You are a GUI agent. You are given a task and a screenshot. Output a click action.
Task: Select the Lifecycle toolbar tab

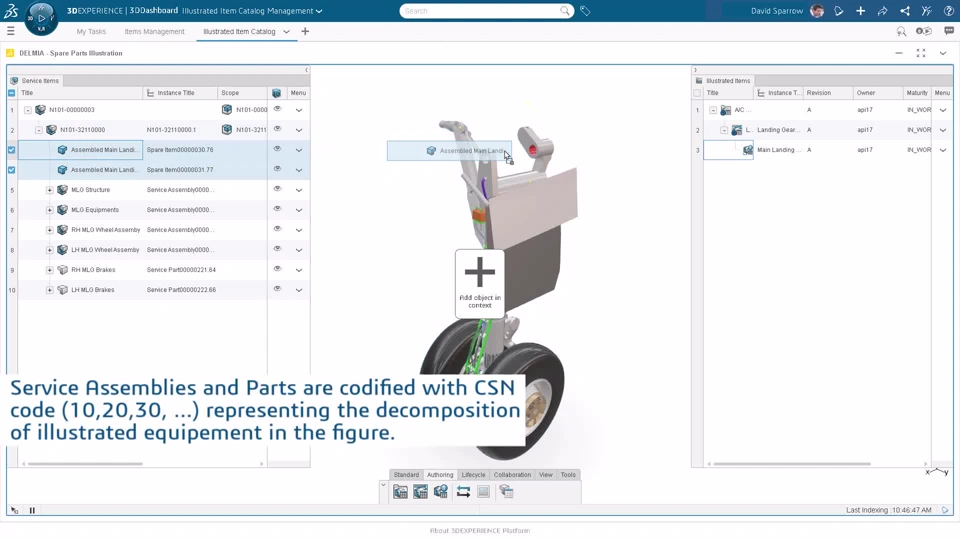click(x=473, y=474)
